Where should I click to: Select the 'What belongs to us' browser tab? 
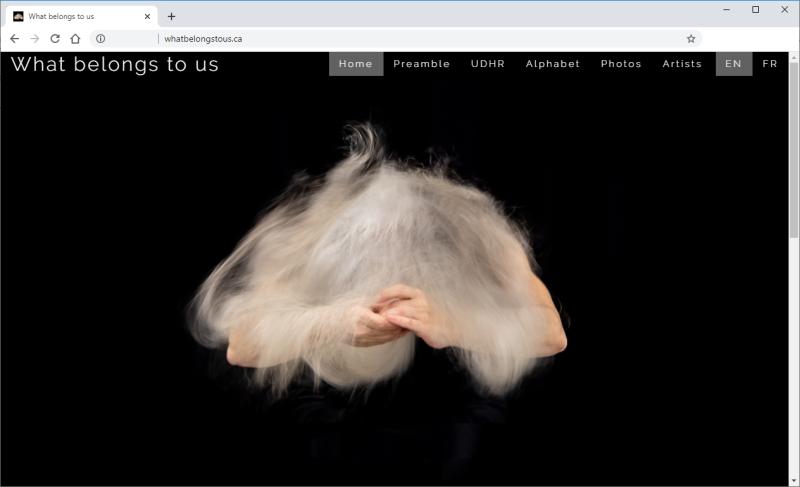coord(82,16)
